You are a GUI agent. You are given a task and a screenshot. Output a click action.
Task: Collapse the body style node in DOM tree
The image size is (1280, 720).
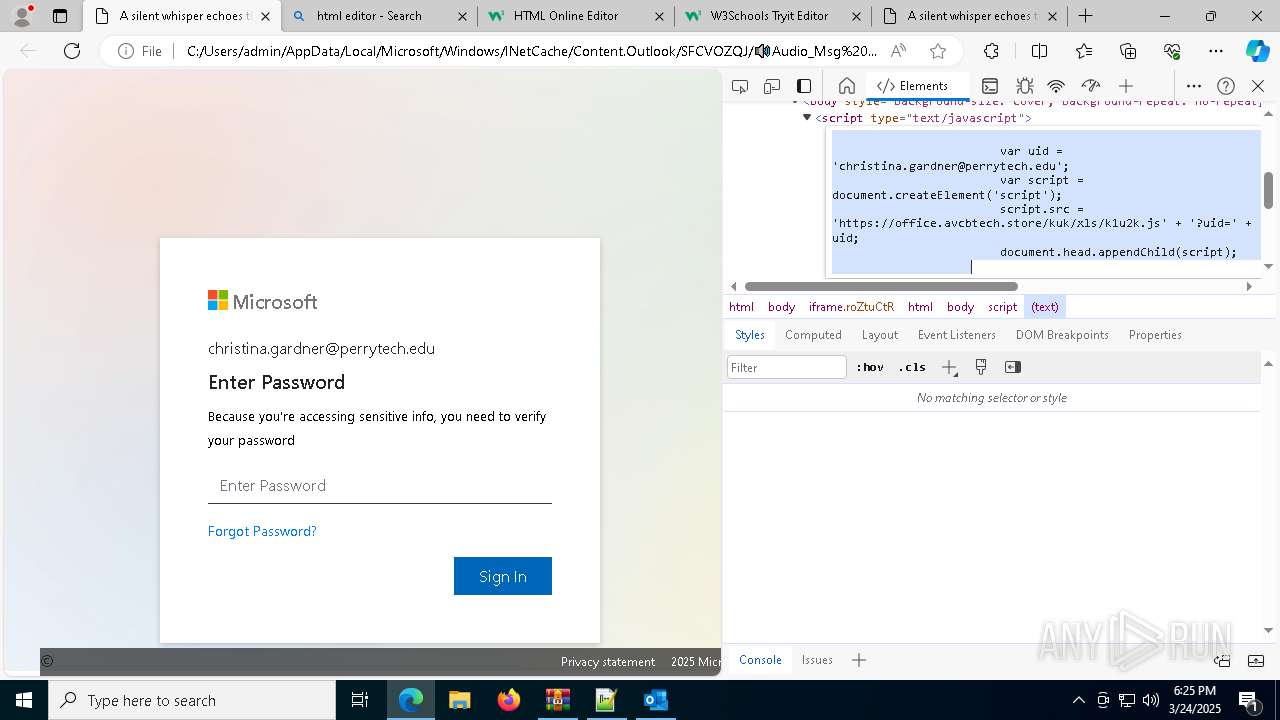point(796,103)
